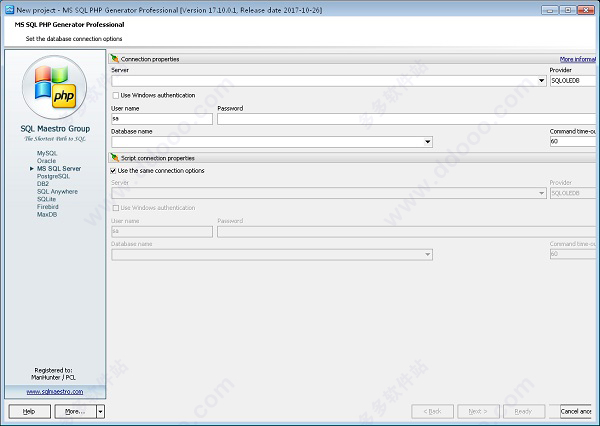Select SQL Anywhere in the product list
The image size is (600, 426).
pyautogui.click(x=57, y=191)
